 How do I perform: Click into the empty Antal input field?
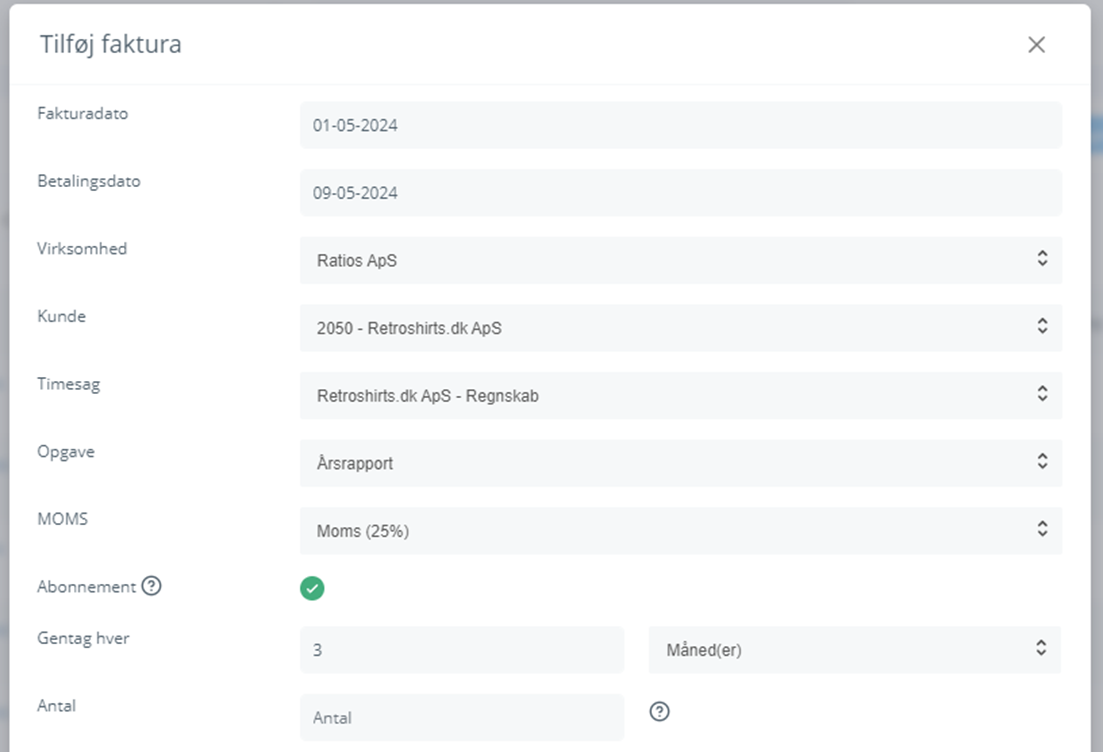click(461, 718)
